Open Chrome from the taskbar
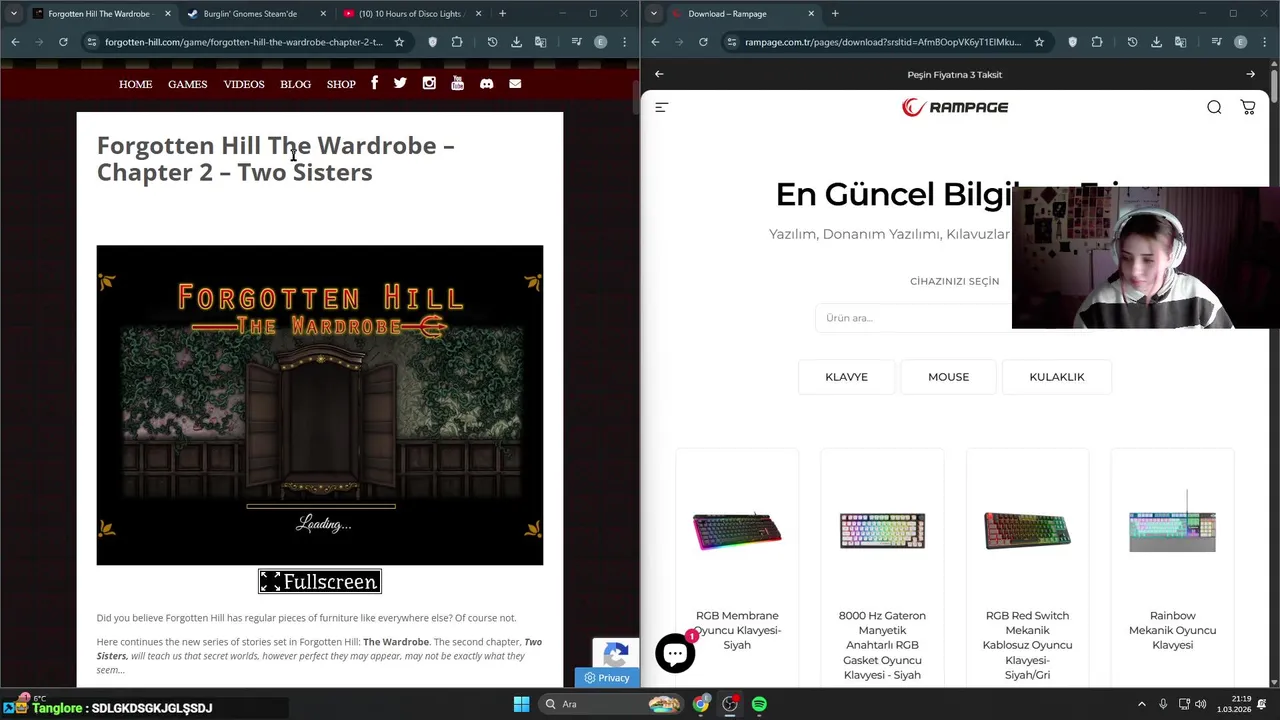1280x720 pixels. click(701, 704)
